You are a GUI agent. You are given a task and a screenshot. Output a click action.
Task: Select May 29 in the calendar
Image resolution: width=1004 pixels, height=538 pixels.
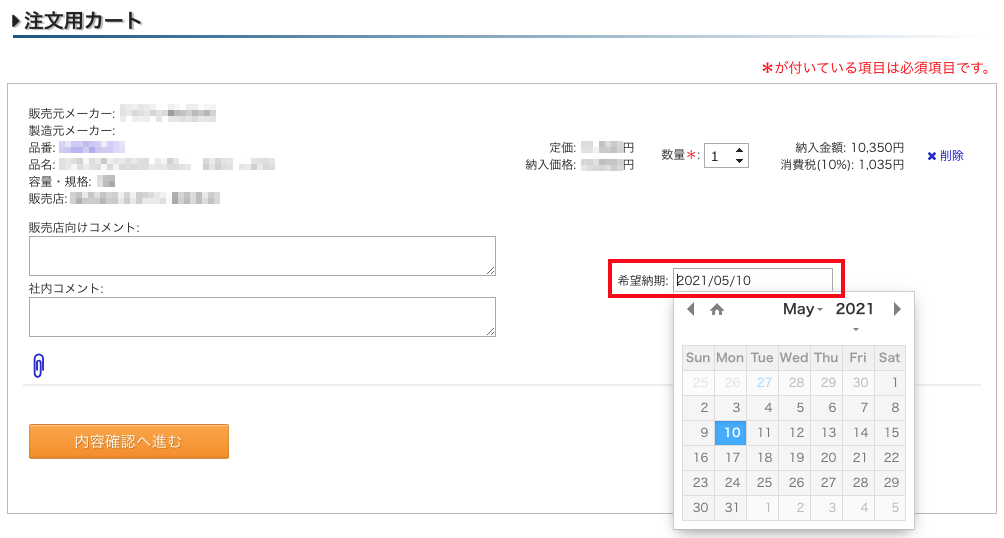pos(890,482)
